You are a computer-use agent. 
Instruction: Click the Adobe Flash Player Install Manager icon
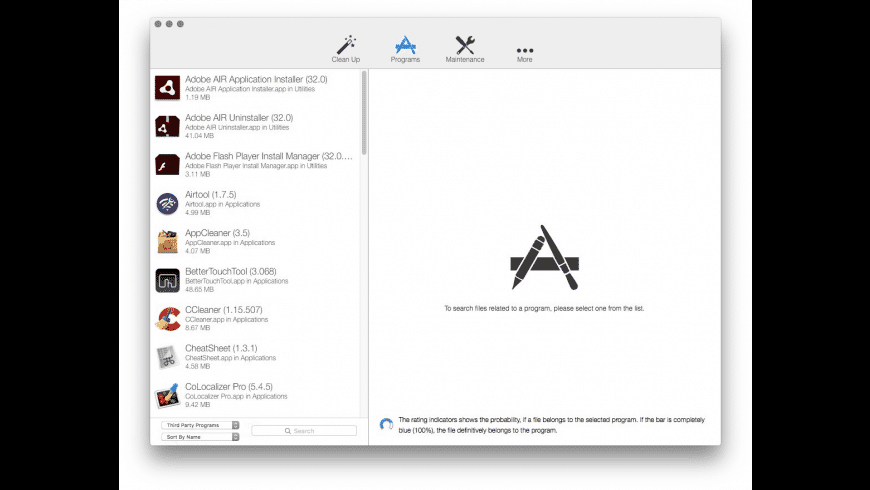pyautogui.click(x=167, y=164)
